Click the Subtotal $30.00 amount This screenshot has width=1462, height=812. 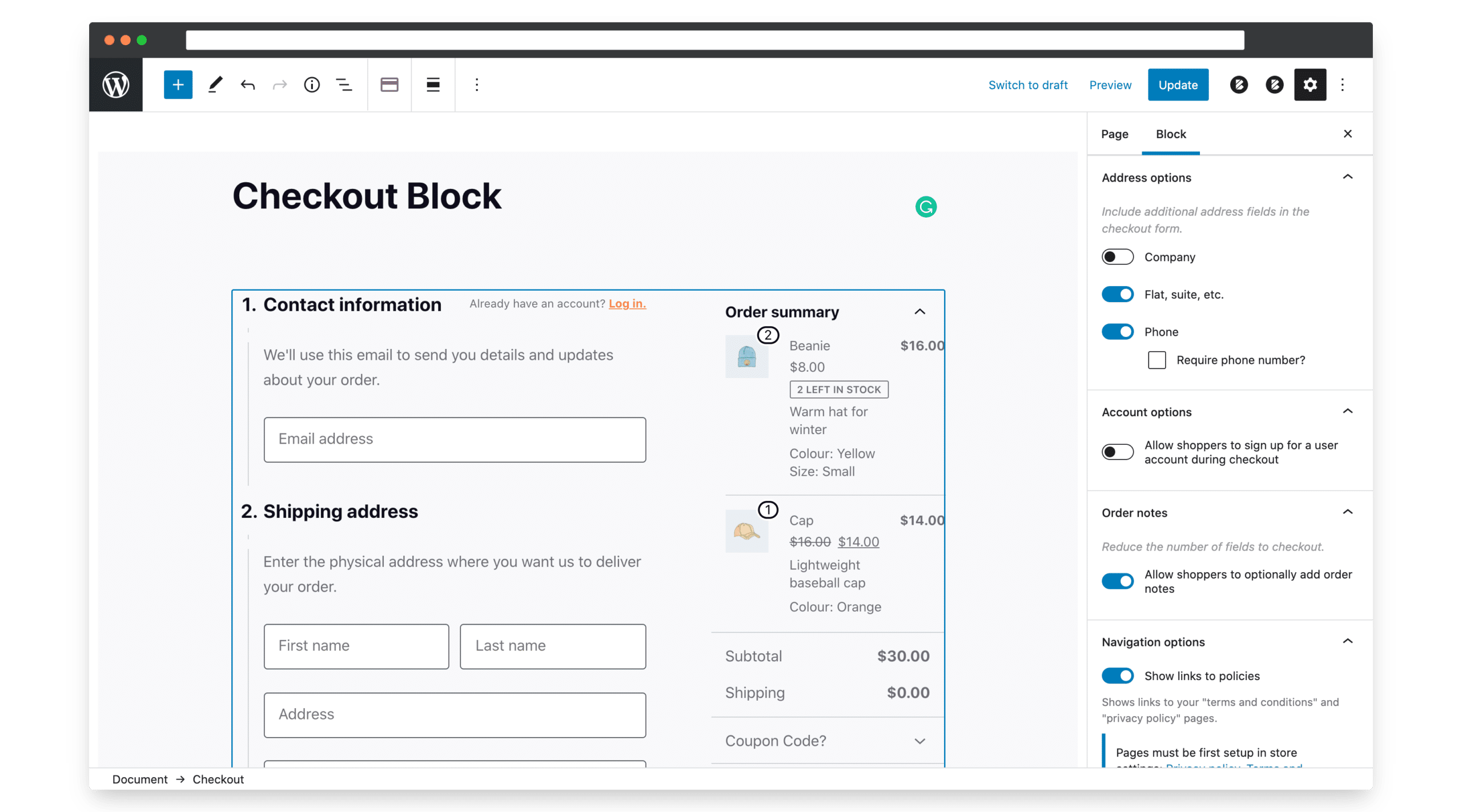903,656
